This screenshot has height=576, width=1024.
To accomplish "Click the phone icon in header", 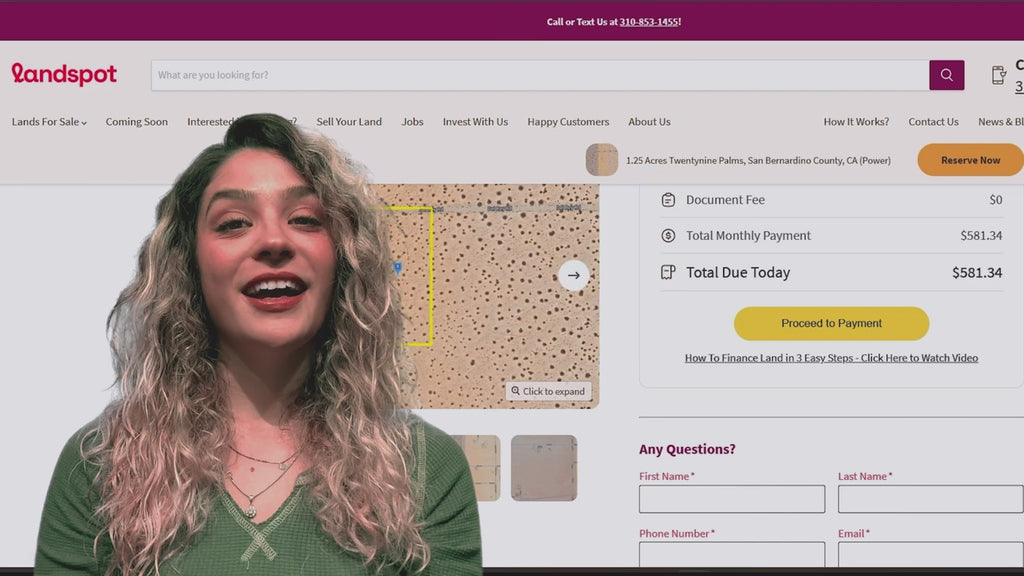I will coord(998,75).
